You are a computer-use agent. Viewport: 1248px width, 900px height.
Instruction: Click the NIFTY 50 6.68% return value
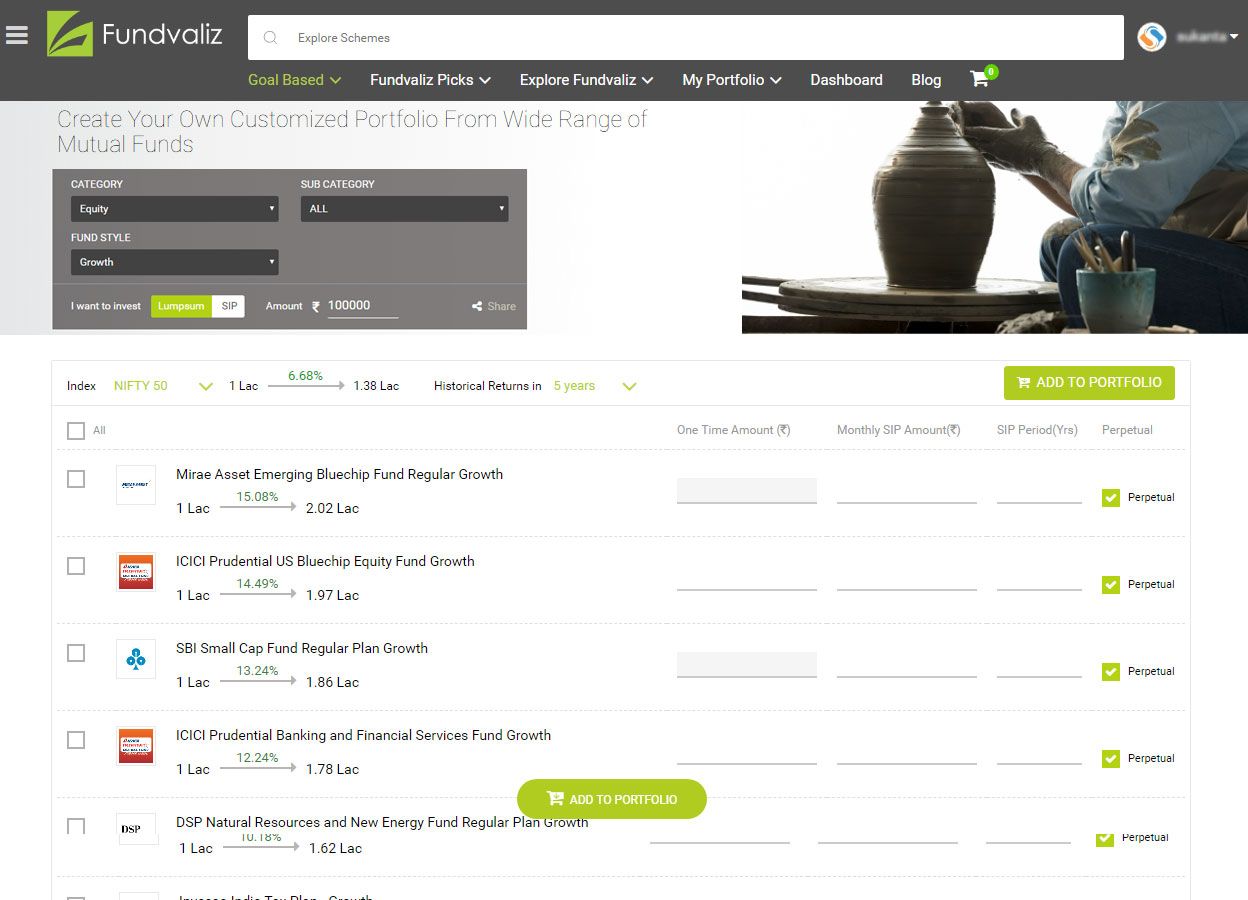[x=305, y=376]
